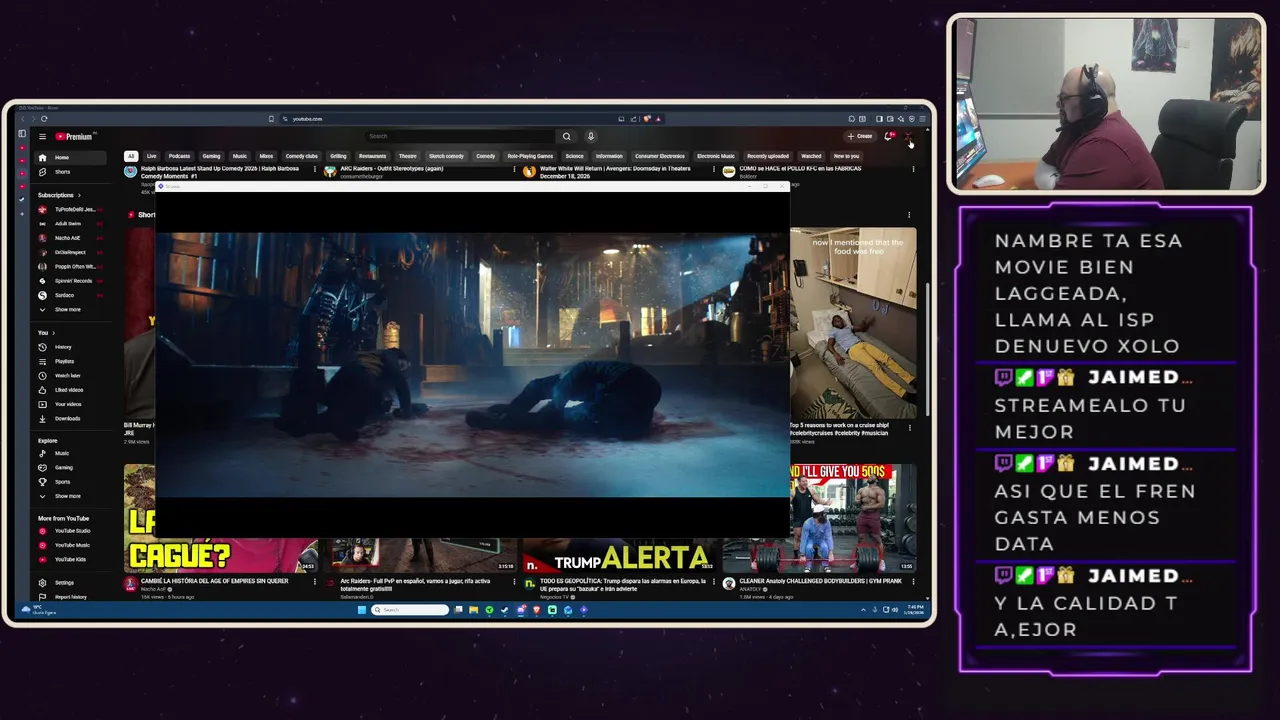The image size is (1280, 720).
Task: Open the notifications bell
Action: click(x=888, y=136)
